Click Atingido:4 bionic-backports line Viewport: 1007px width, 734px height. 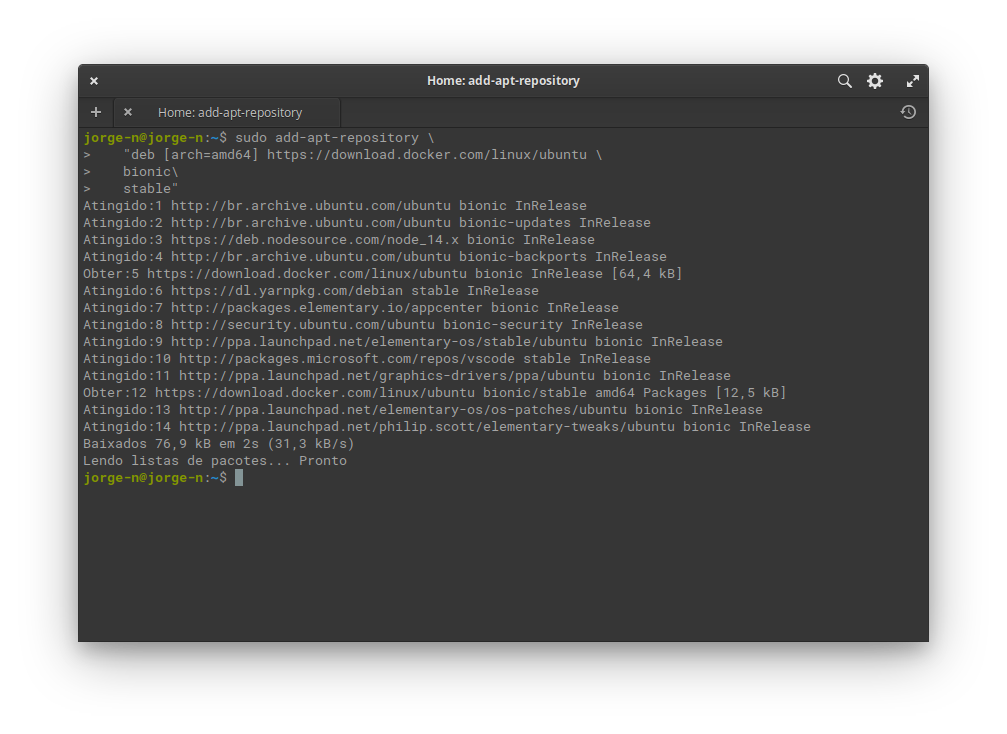pyautogui.click(x=375, y=257)
